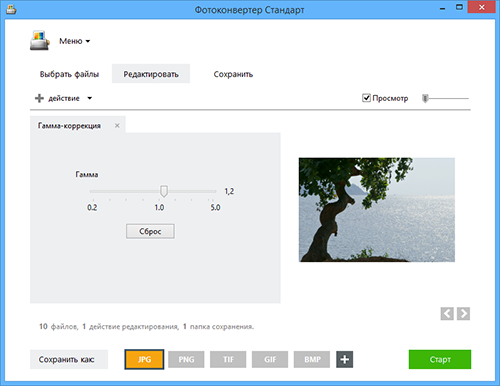This screenshot has height=386, width=500.
Task: Show the next preview image
Action: point(463,313)
